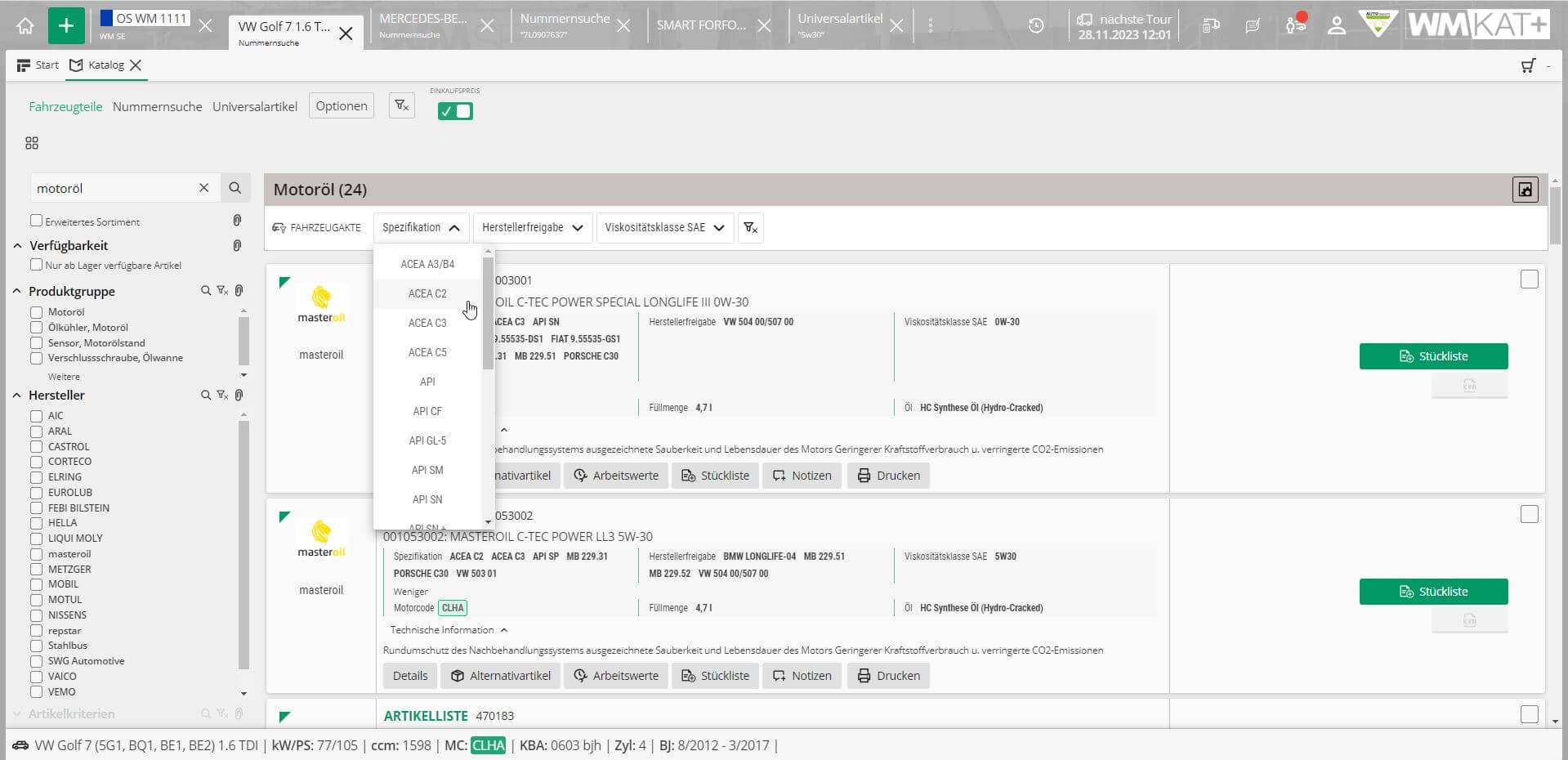This screenshot has height=760, width=1568.
Task: Click paperclip icon beside Verfügbarkeit
Action: (x=237, y=245)
